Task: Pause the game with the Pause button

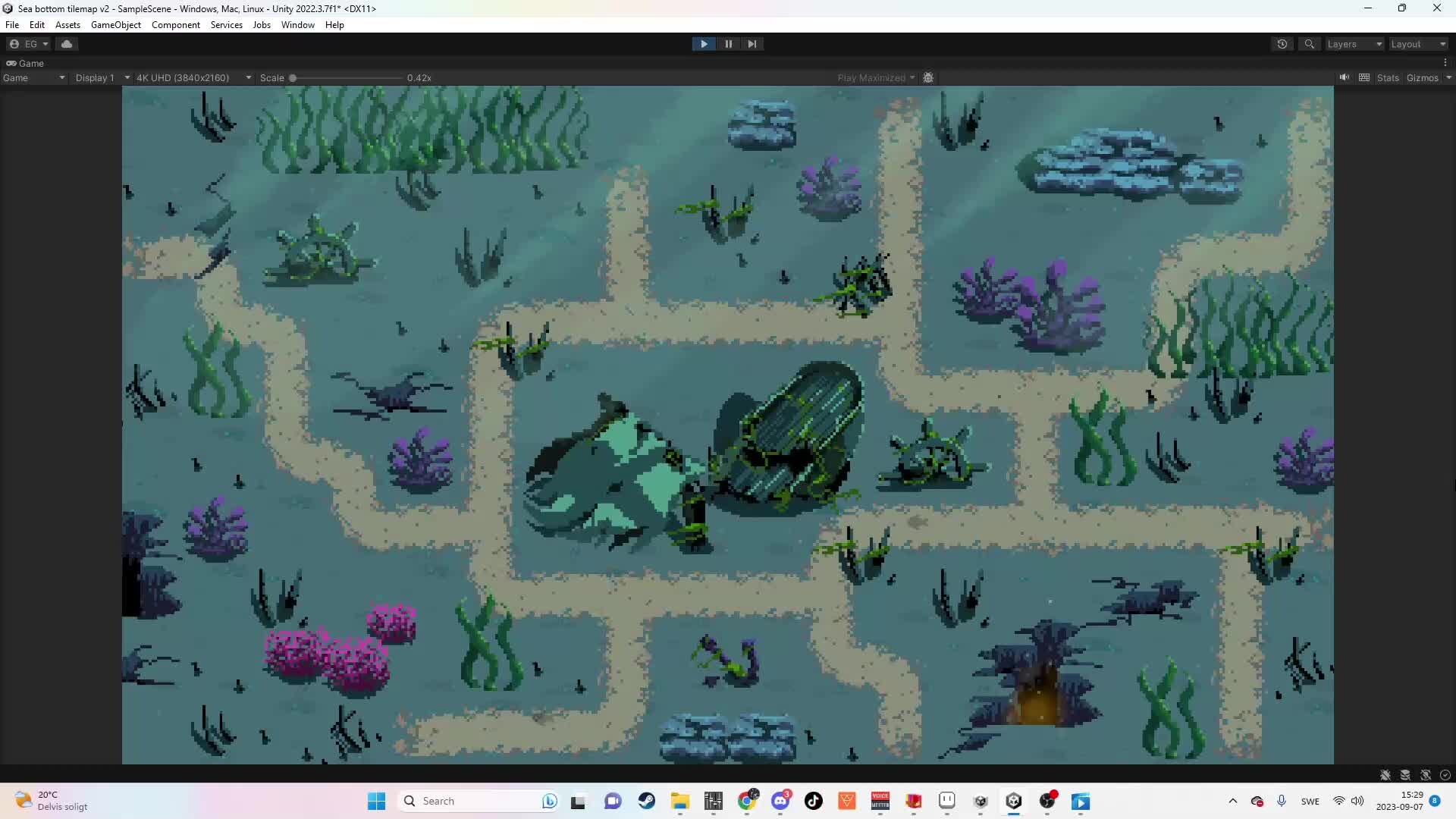Action: click(728, 43)
